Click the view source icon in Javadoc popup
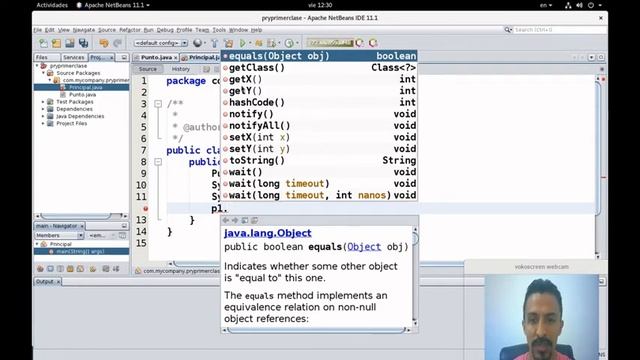Viewport: 640px width, 360px height. pos(254,220)
